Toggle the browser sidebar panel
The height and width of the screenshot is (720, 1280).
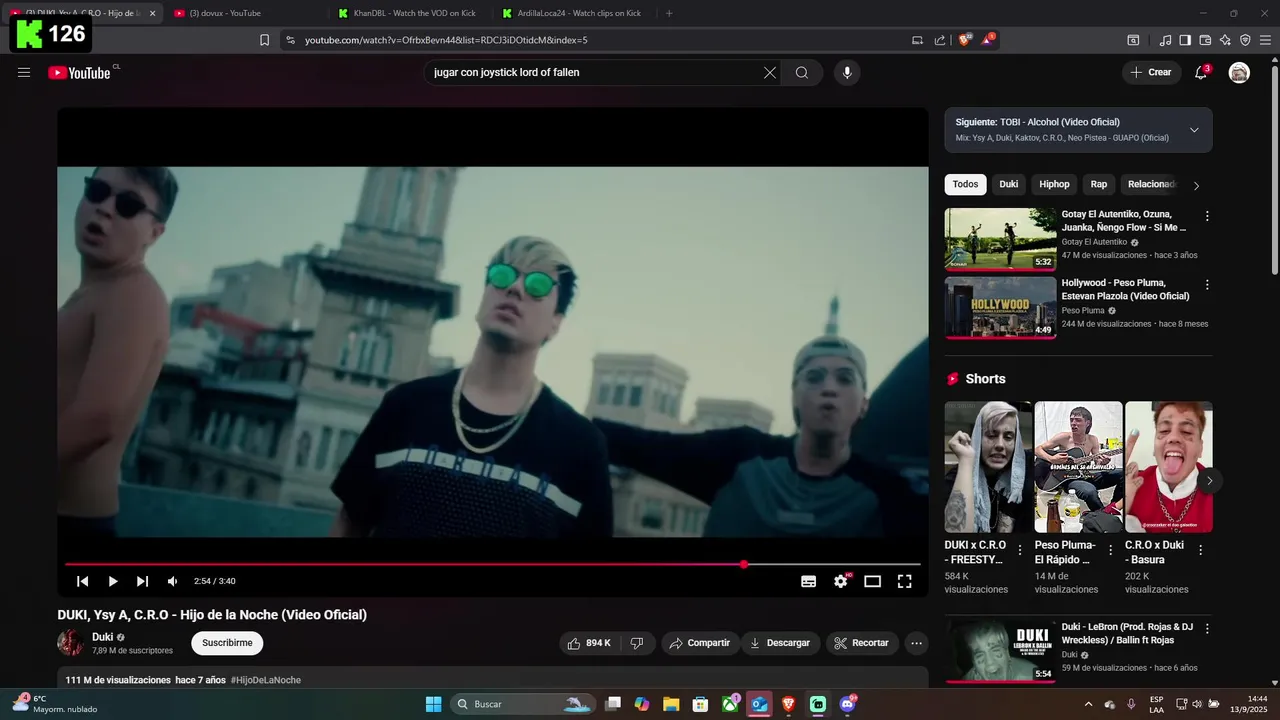1185,40
